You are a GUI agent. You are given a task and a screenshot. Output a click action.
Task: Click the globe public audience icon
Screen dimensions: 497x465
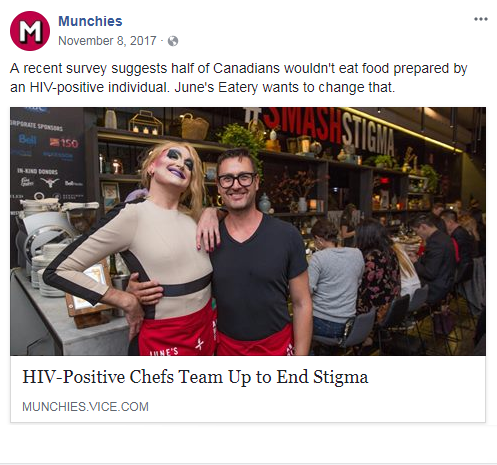(173, 41)
